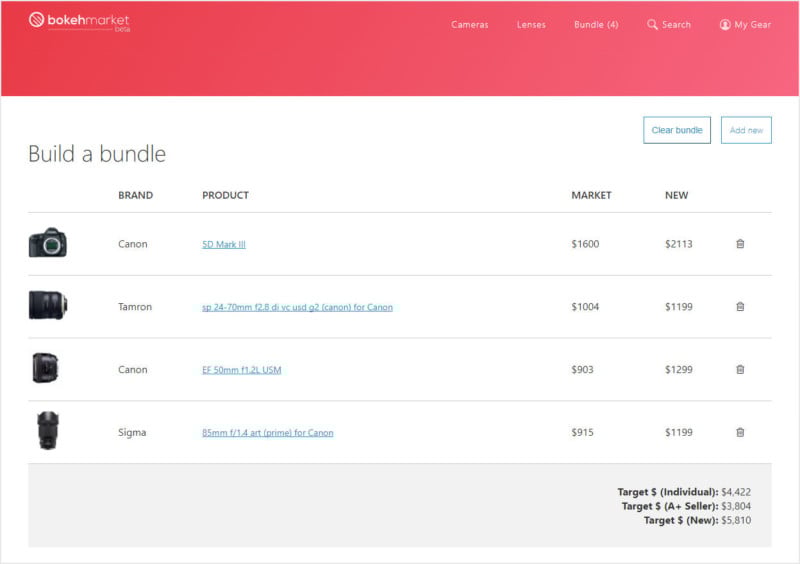Click the Sigma brand cell
This screenshot has height=564, width=800.
(x=132, y=432)
